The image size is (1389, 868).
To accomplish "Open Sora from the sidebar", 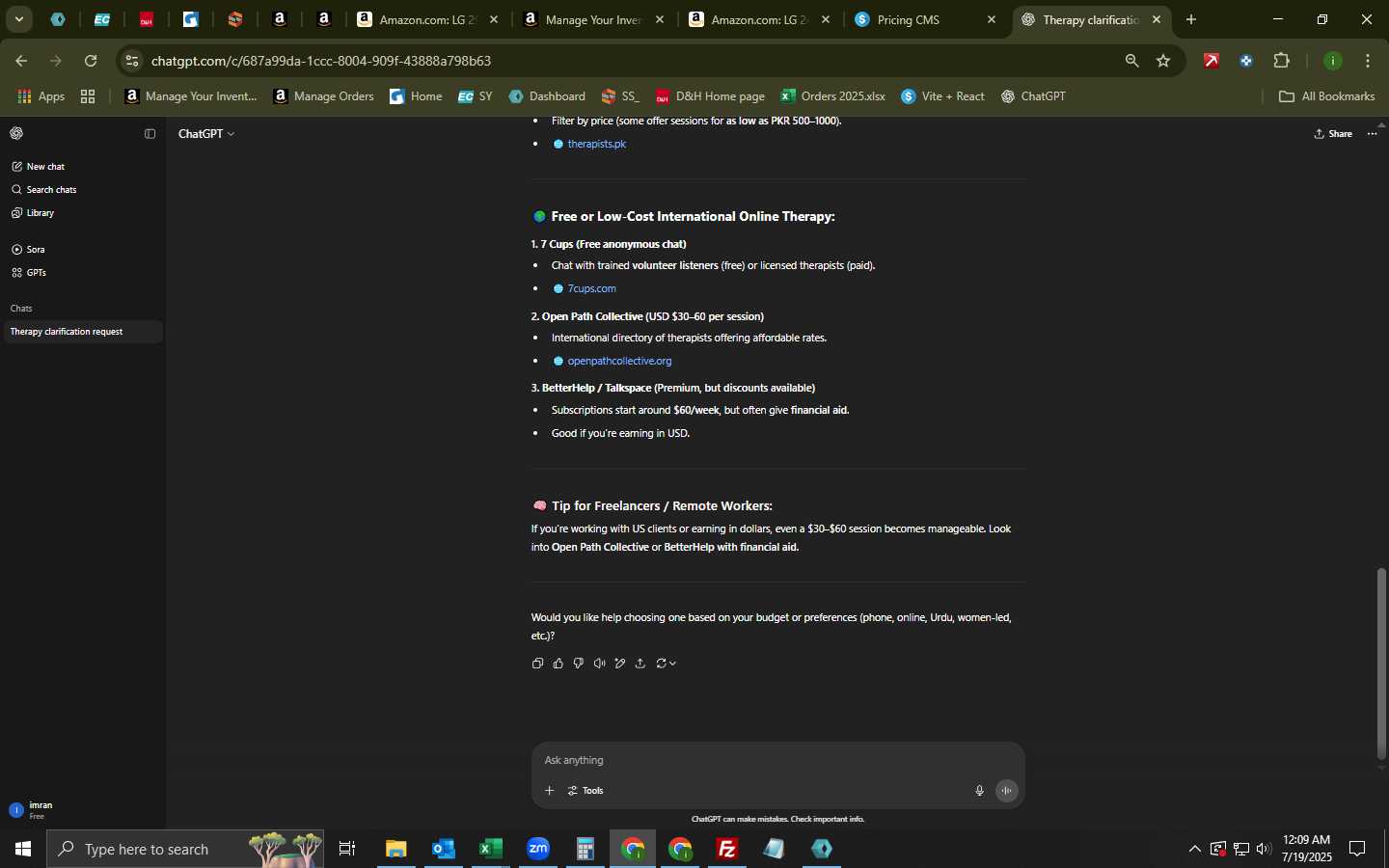I will click(x=82, y=250).
